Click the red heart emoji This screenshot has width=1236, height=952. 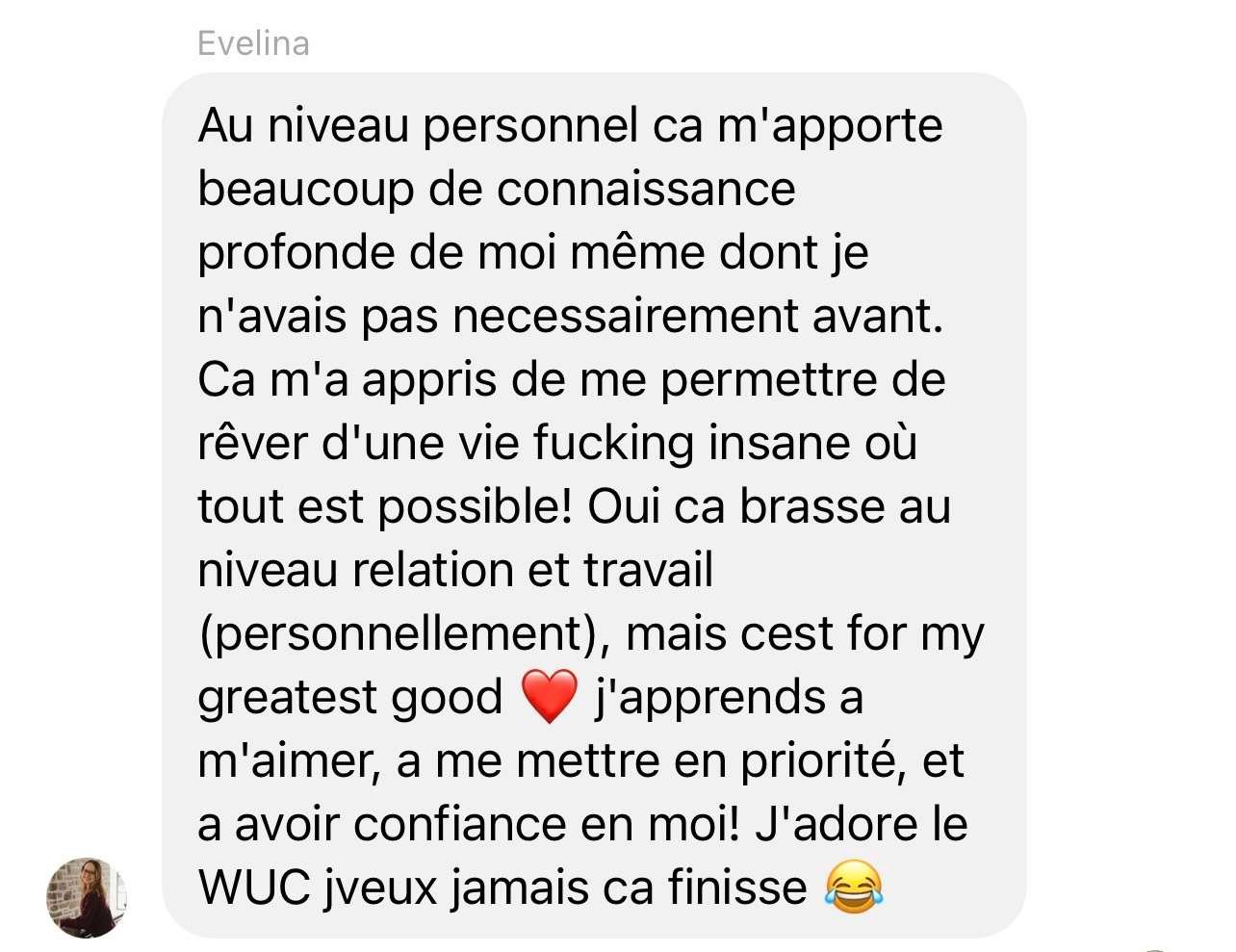click(549, 697)
